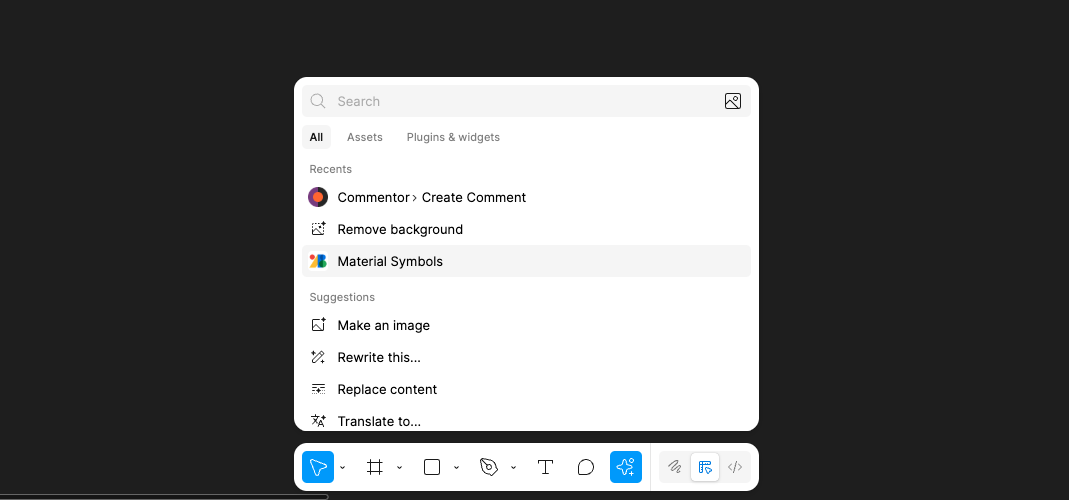Switch to Draw mode
Viewport: 1069px width, 500px height.
pos(675,467)
